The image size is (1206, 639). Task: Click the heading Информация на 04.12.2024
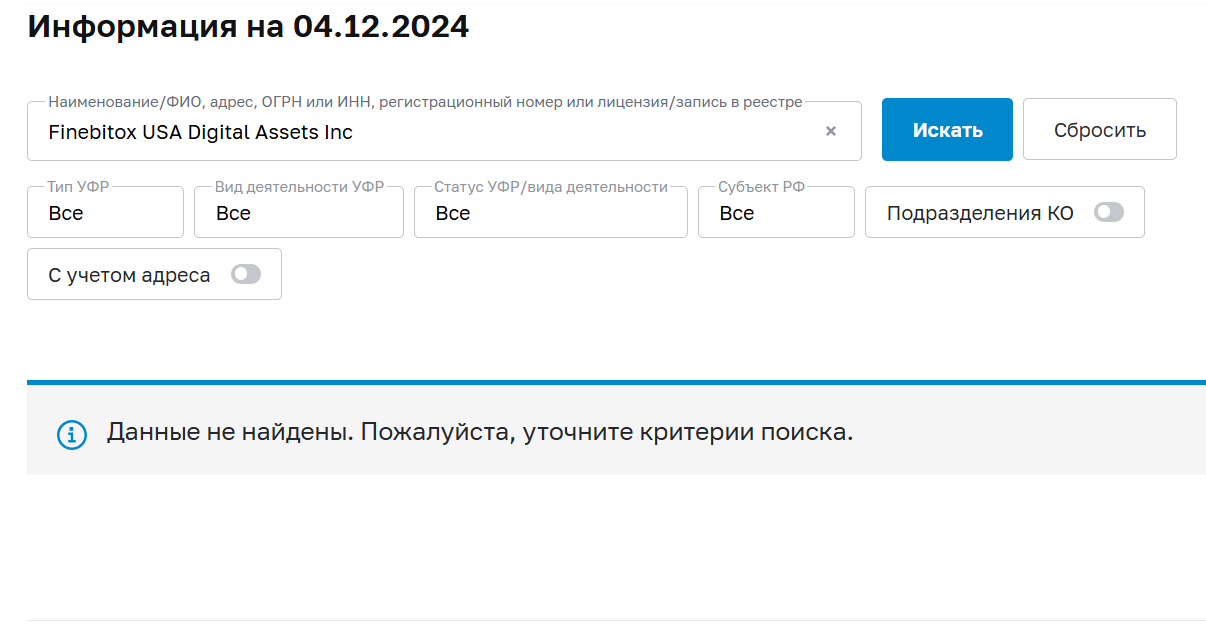point(248,27)
